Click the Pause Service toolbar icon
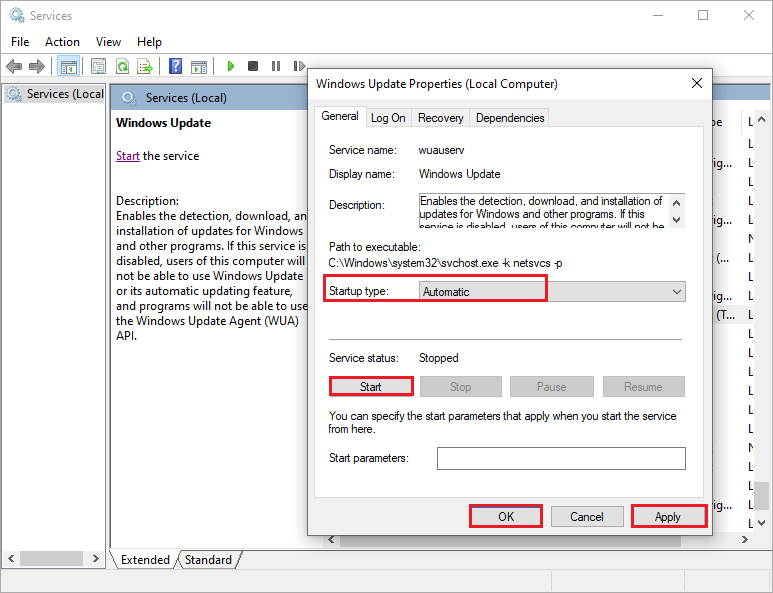 click(x=276, y=66)
